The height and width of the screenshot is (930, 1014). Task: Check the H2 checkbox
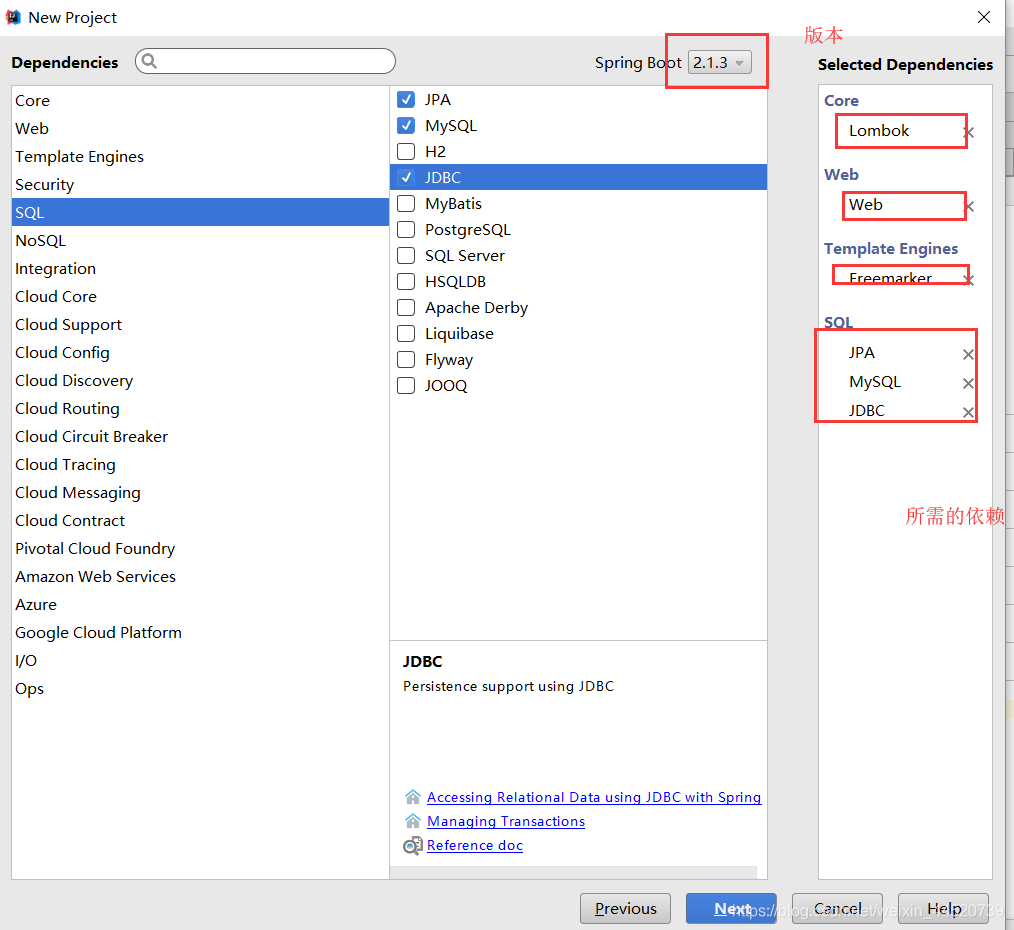(406, 151)
